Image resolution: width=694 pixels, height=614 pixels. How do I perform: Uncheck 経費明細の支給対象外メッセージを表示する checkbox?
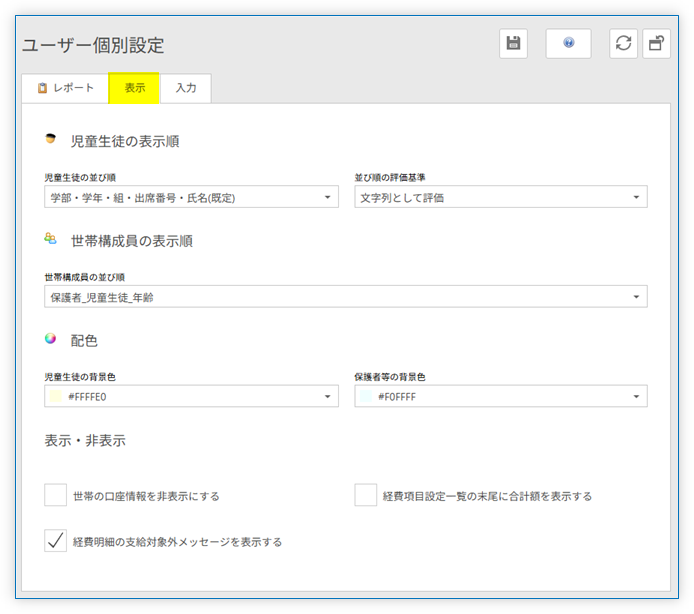(55, 541)
